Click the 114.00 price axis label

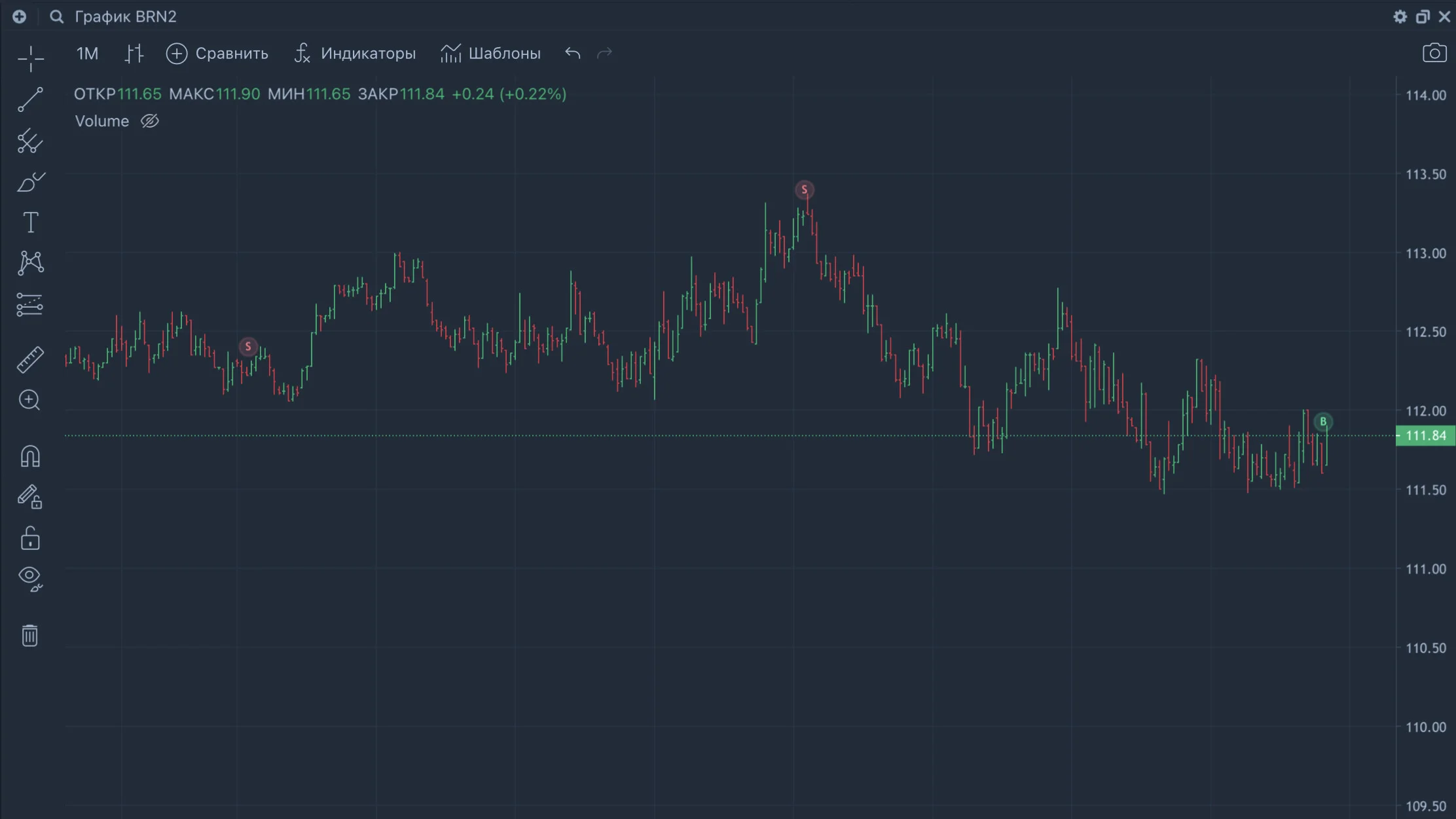1426,96
